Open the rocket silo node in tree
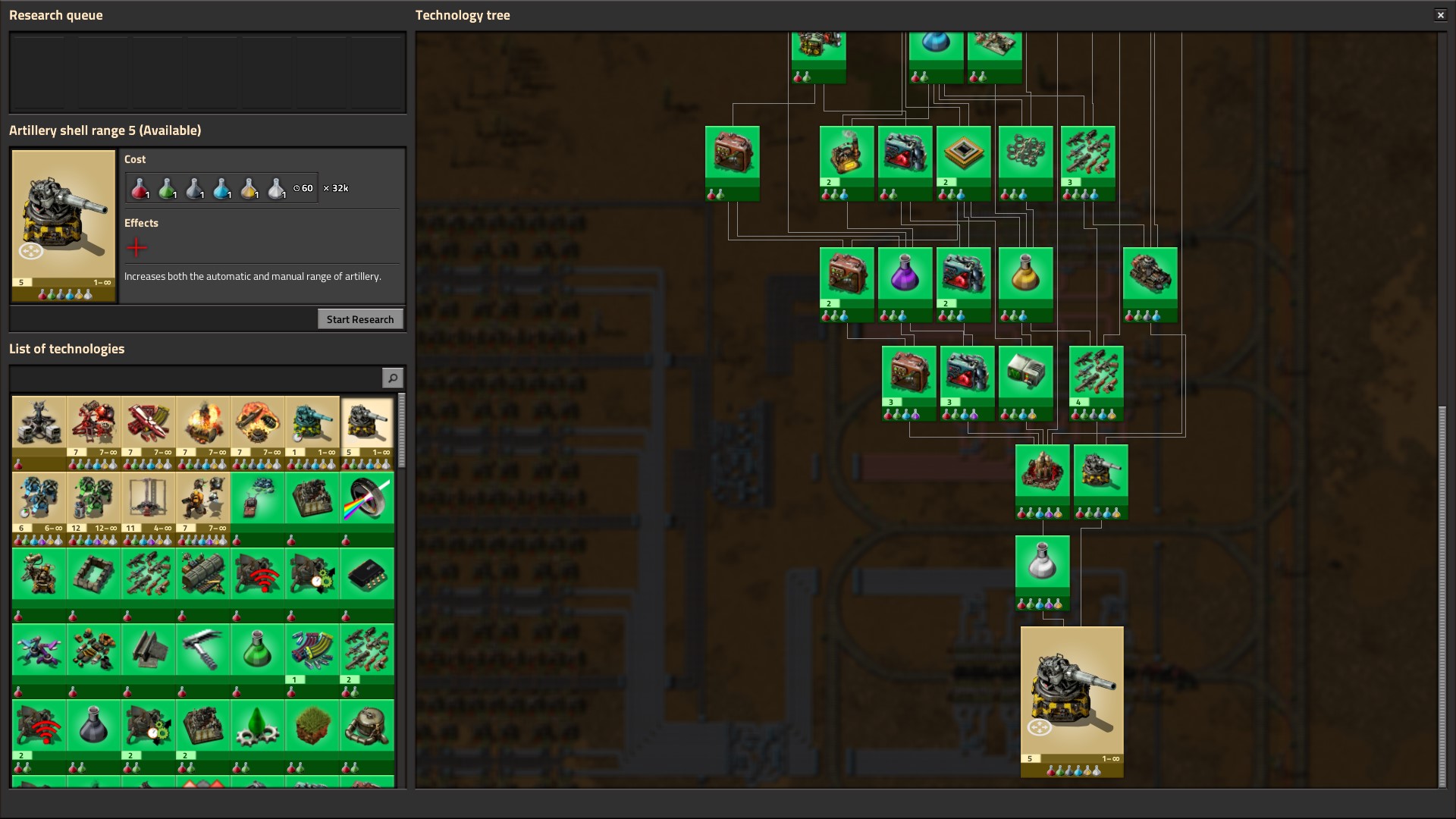The height and width of the screenshot is (819, 1456). click(x=1043, y=482)
